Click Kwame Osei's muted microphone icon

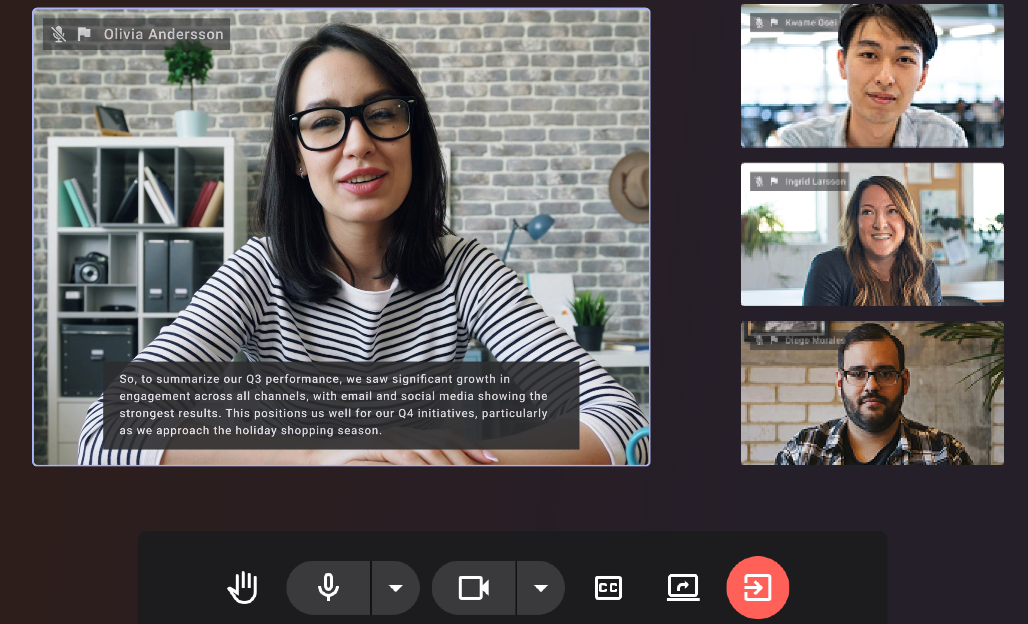point(760,23)
